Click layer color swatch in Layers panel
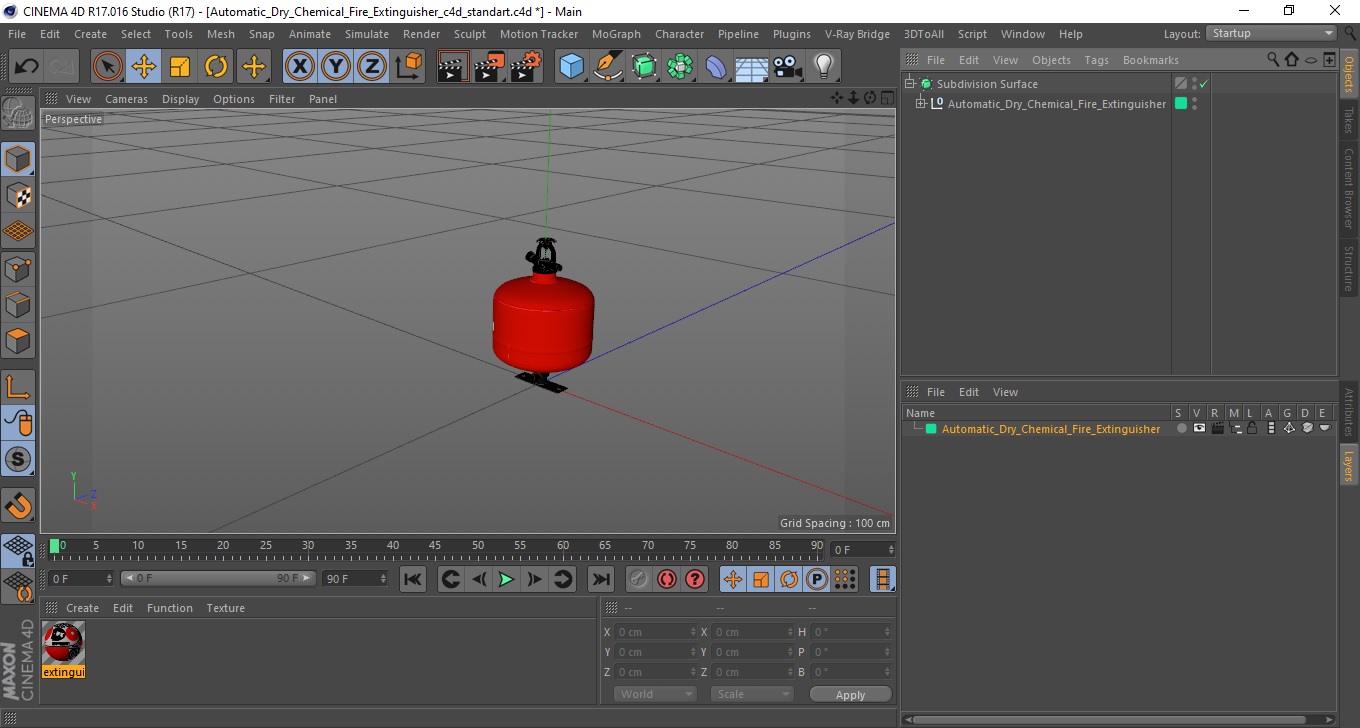 click(931, 429)
